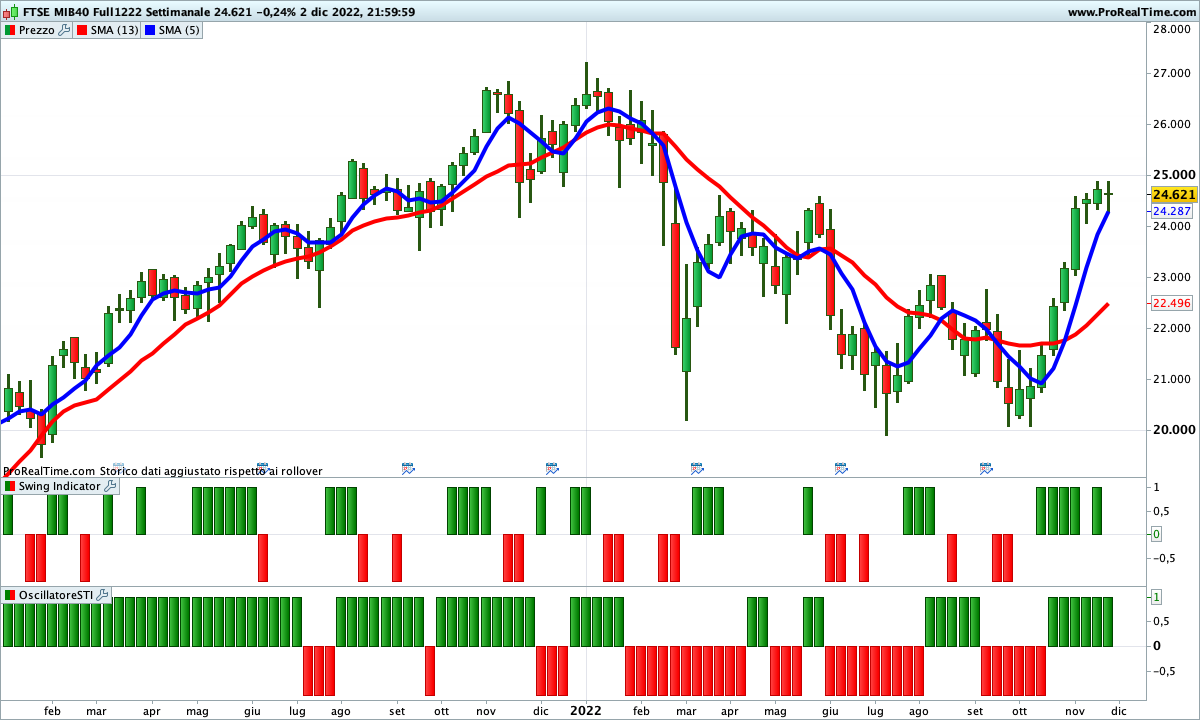The width and height of the screenshot is (1200, 720).
Task: Click the 26.000 price axis label
Action: pos(1172,125)
